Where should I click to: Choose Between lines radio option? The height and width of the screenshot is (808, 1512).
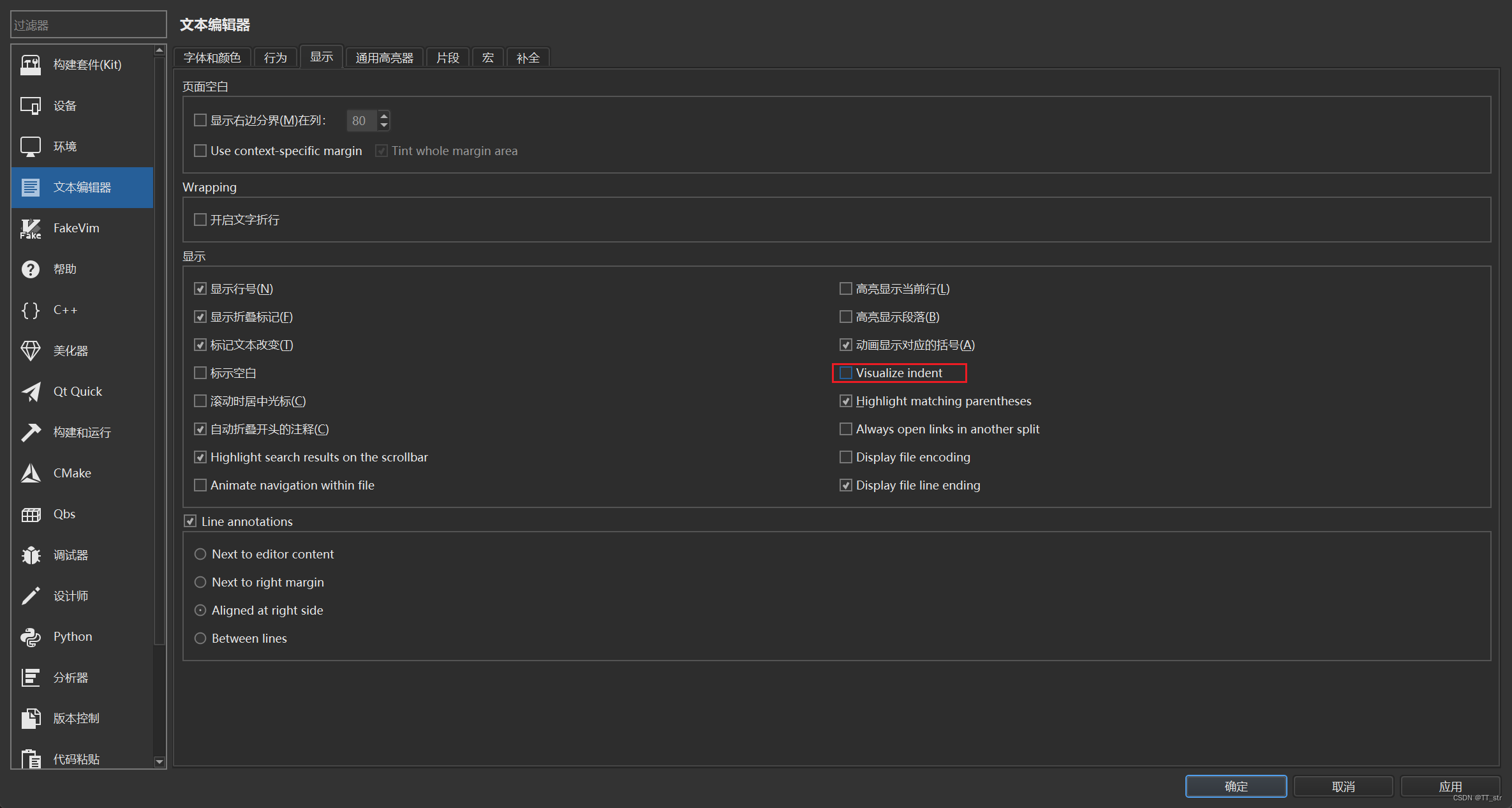[200, 638]
